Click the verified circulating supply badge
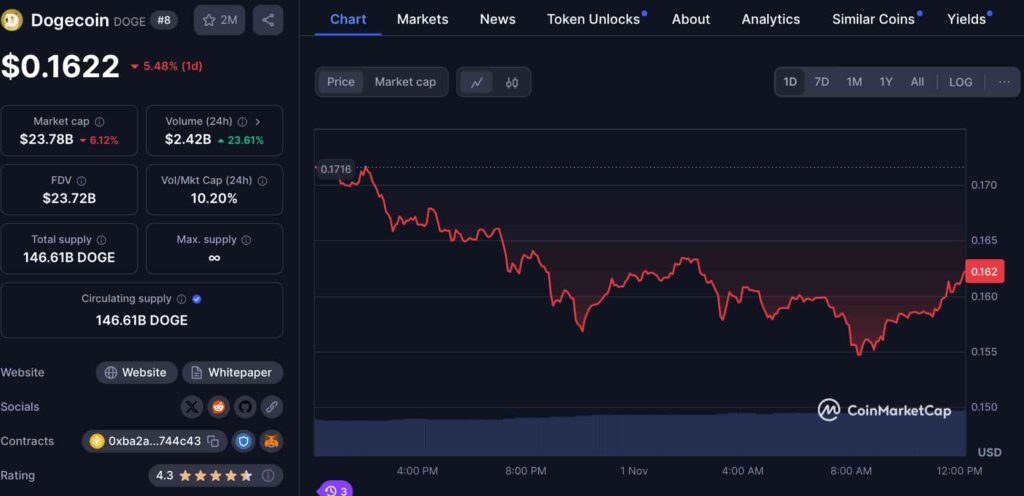 [197, 299]
